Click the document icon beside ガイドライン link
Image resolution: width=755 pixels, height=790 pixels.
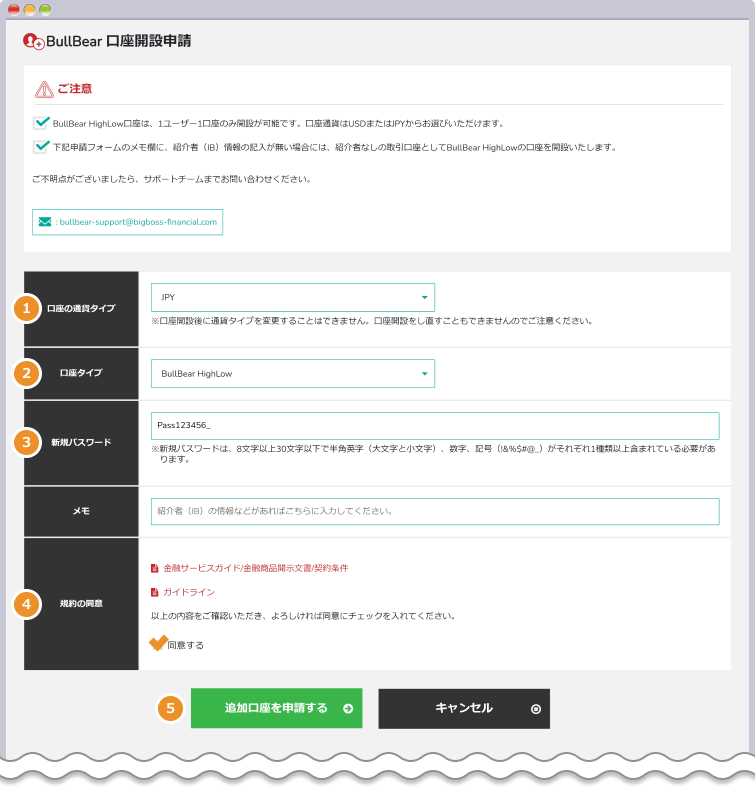tap(155, 592)
